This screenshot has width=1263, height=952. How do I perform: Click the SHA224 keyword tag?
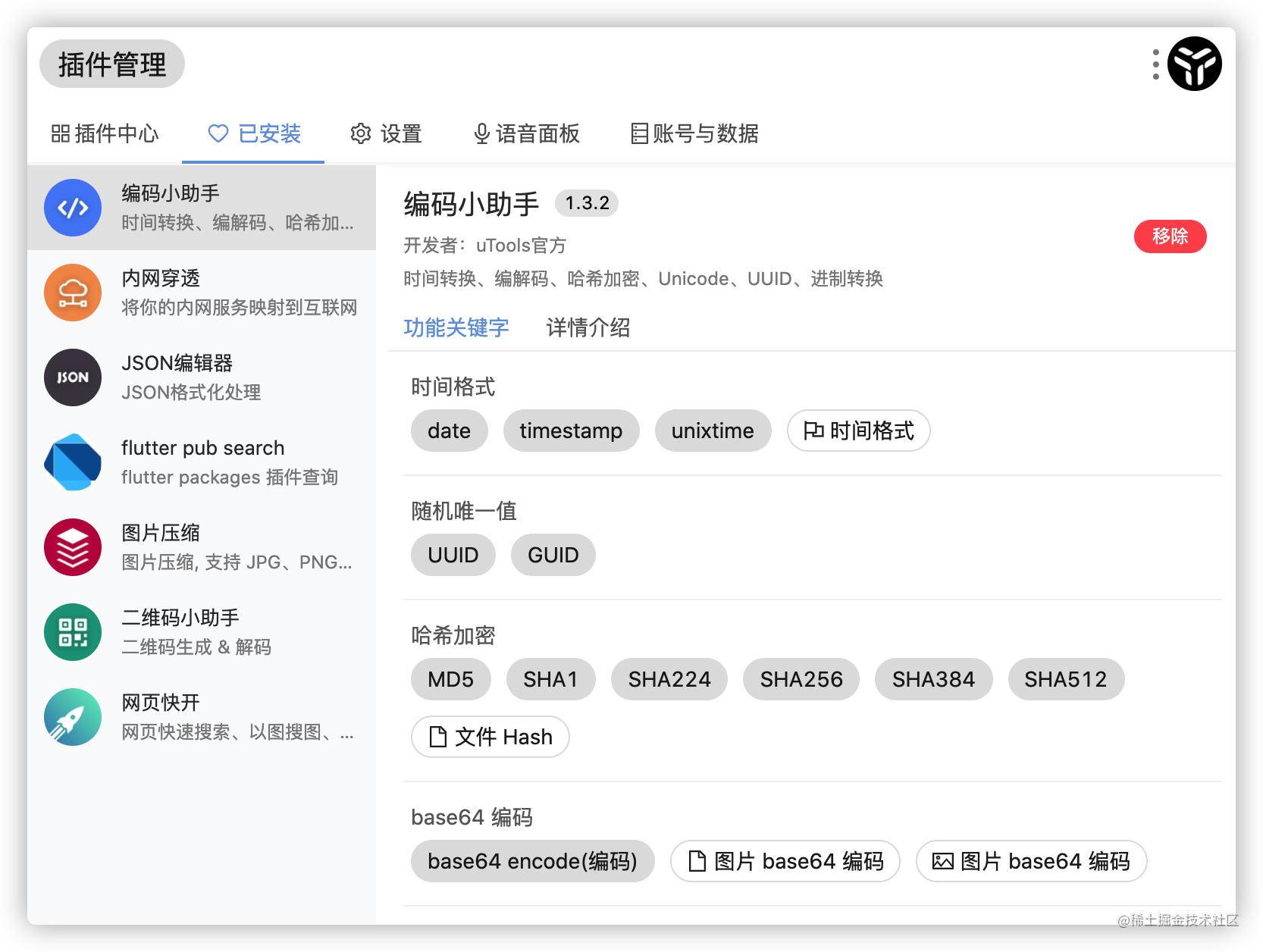(x=669, y=679)
